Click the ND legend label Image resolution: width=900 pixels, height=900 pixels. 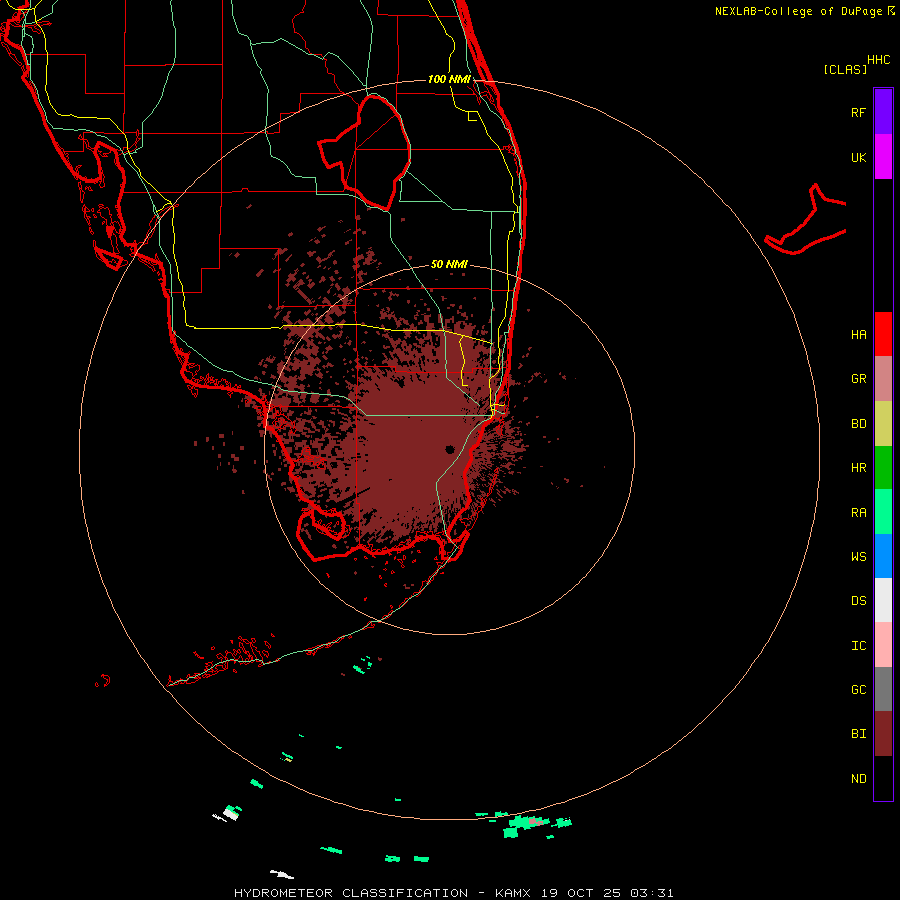click(858, 779)
